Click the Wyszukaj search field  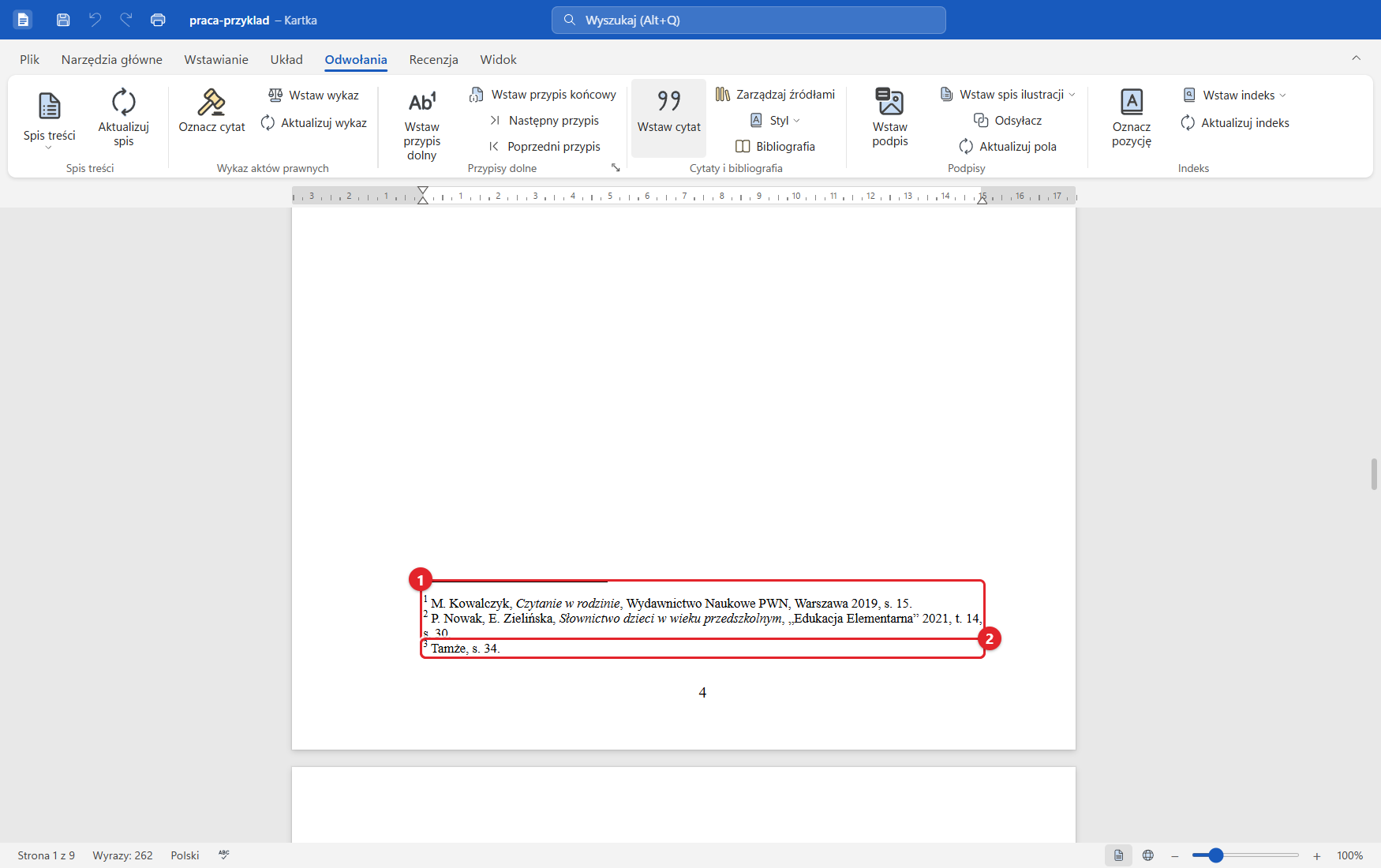(748, 20)
